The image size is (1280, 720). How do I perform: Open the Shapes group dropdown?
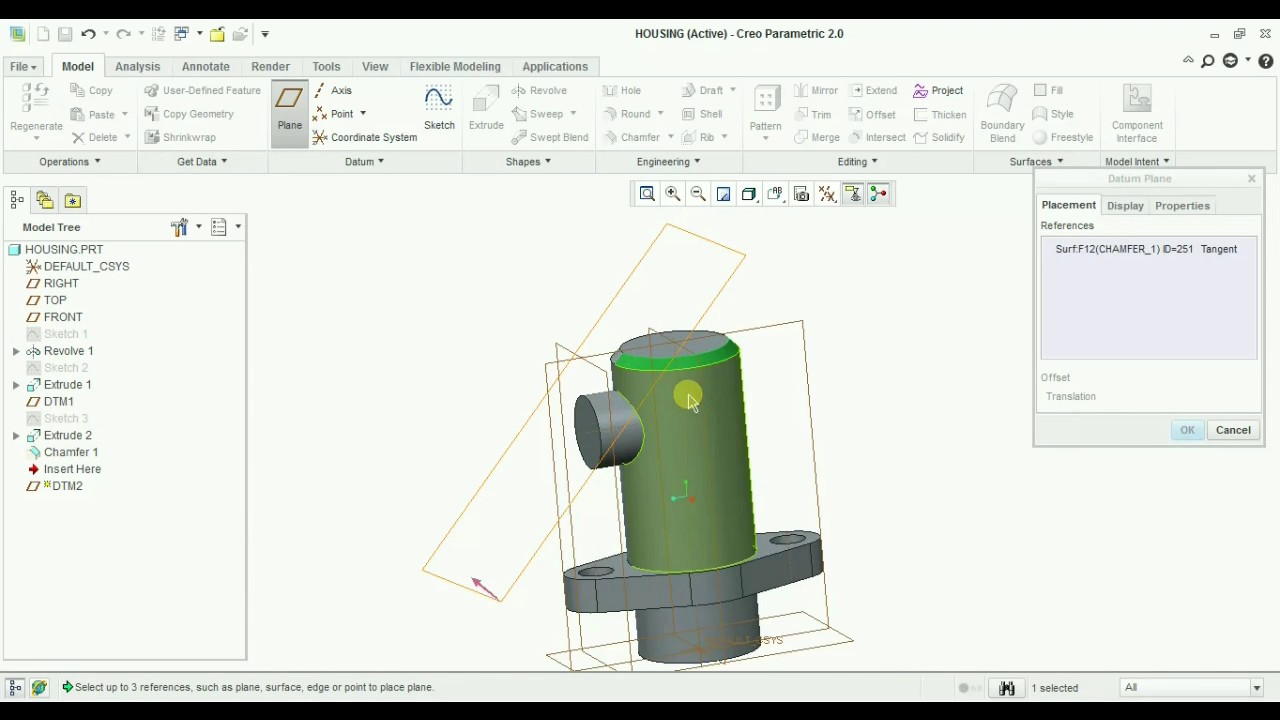(528, 161)
